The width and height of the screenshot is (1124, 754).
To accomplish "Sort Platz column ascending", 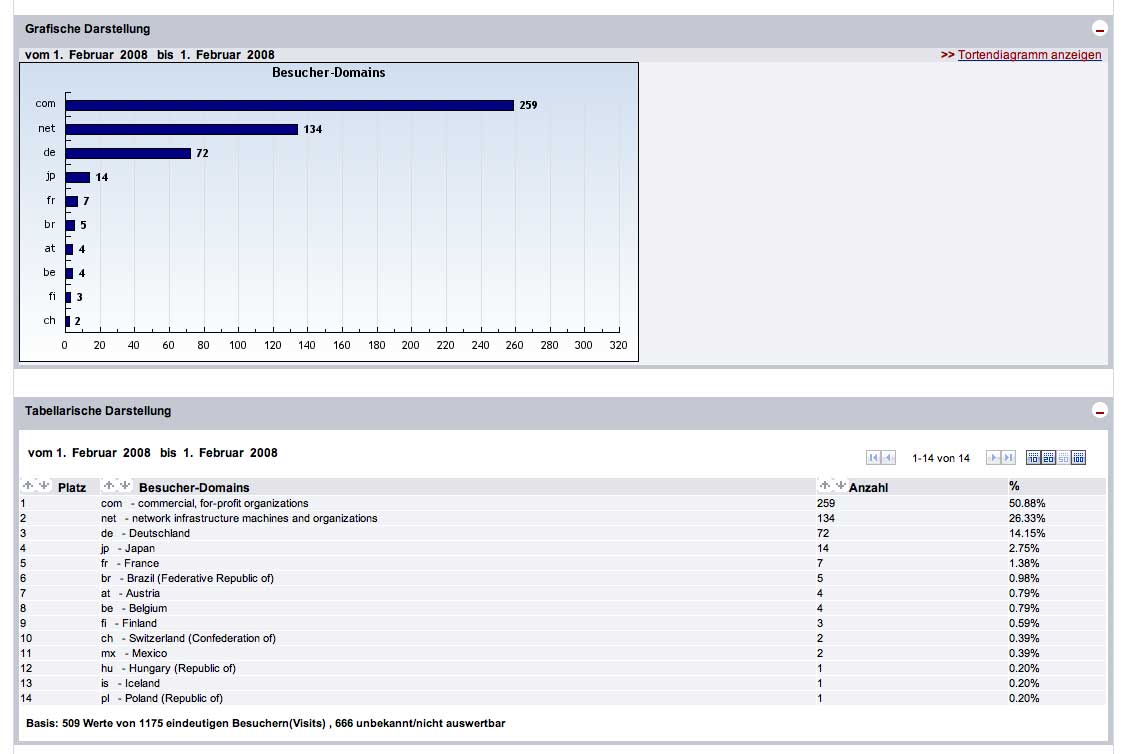I will coord(28,486).
